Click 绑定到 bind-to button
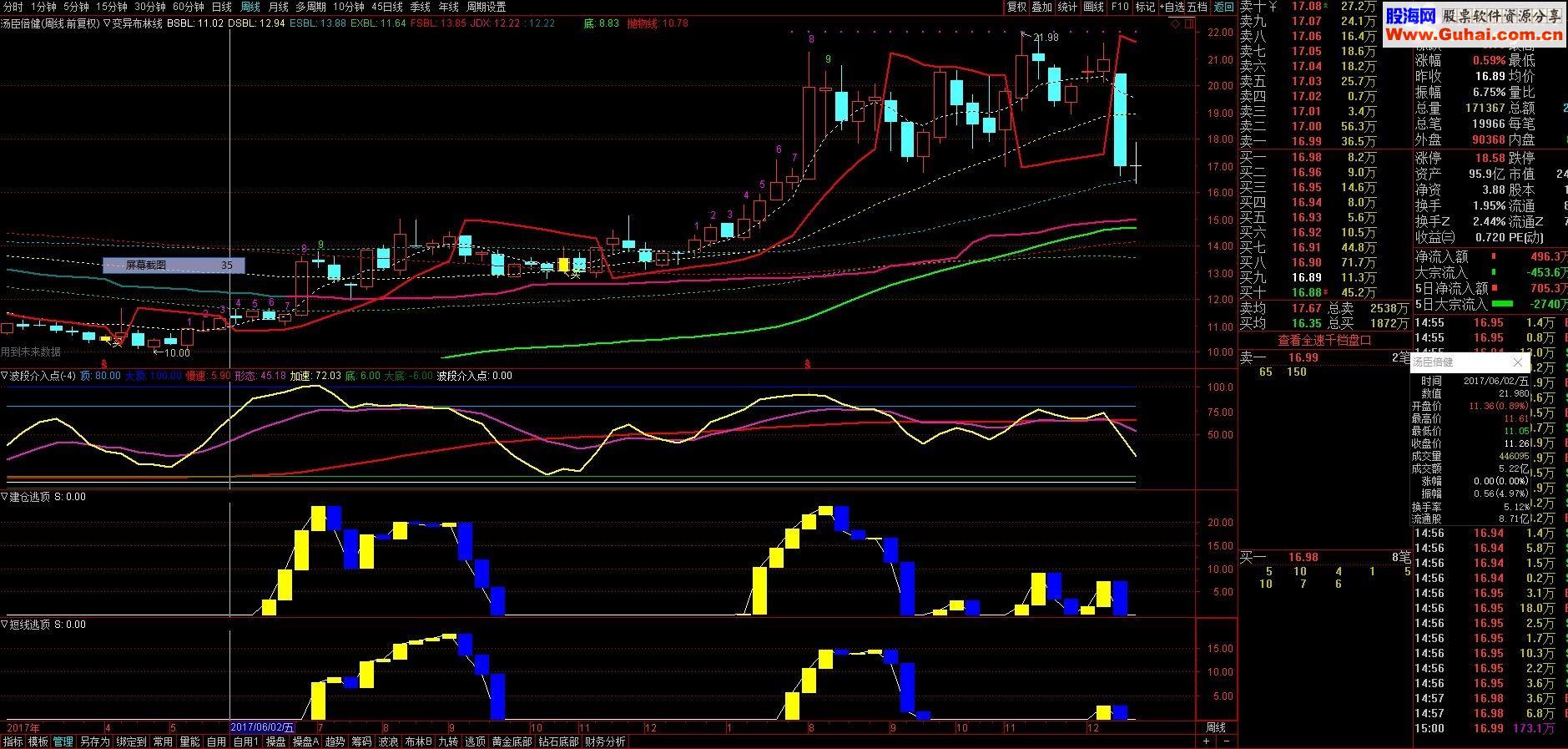 coord(131,741)
